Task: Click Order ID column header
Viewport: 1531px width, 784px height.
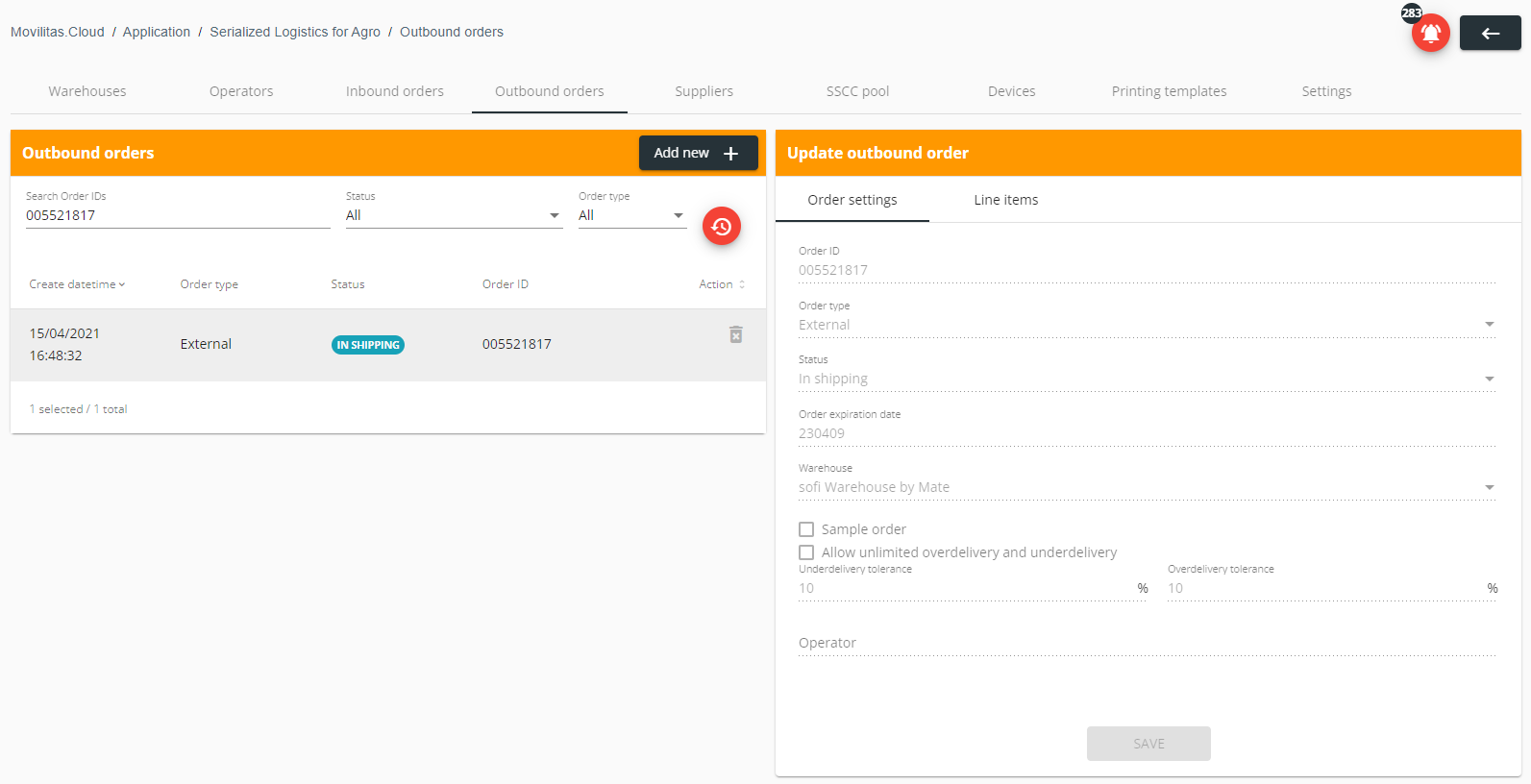Action: 506,284
